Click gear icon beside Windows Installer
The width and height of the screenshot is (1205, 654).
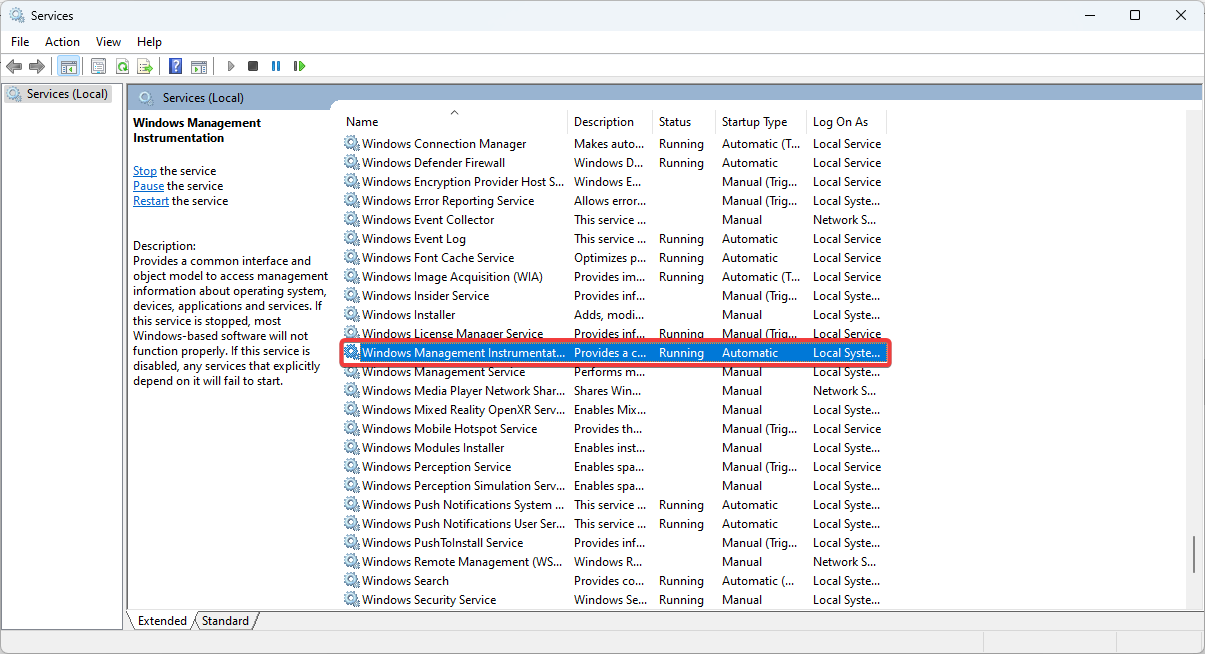point(352,315)
